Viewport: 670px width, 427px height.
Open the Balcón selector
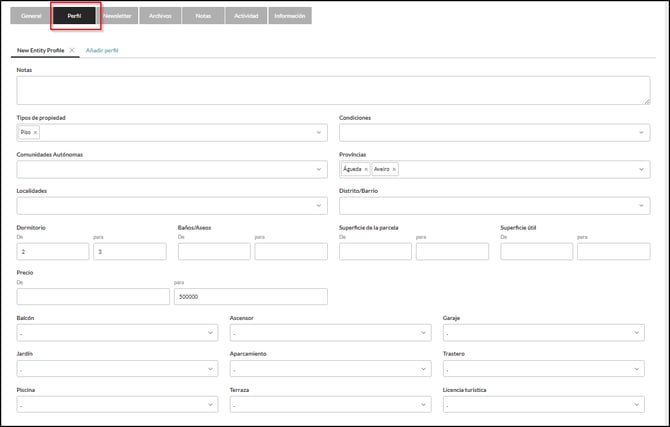point(116,333)
